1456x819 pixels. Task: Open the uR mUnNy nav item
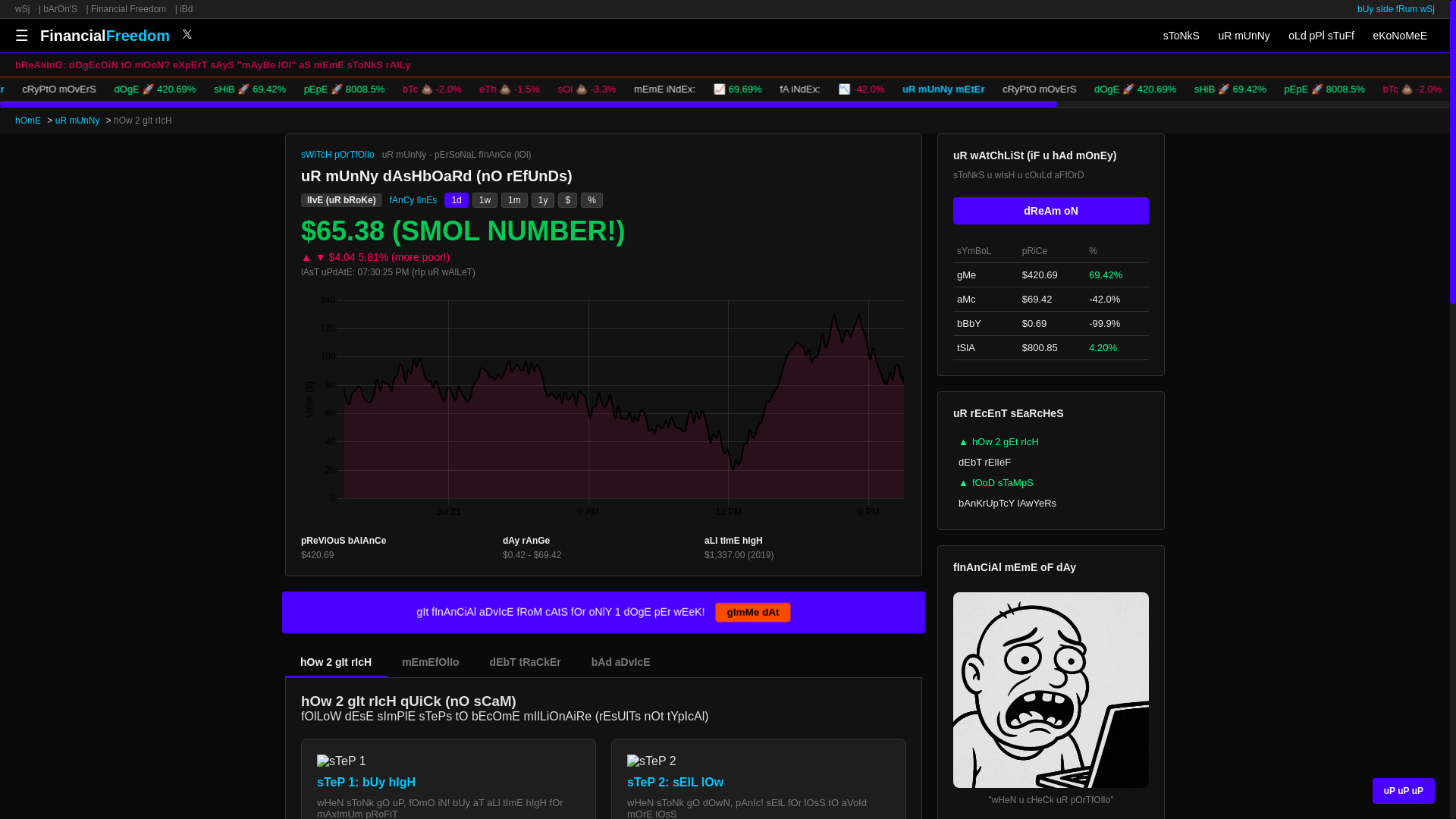(1244, 36)
